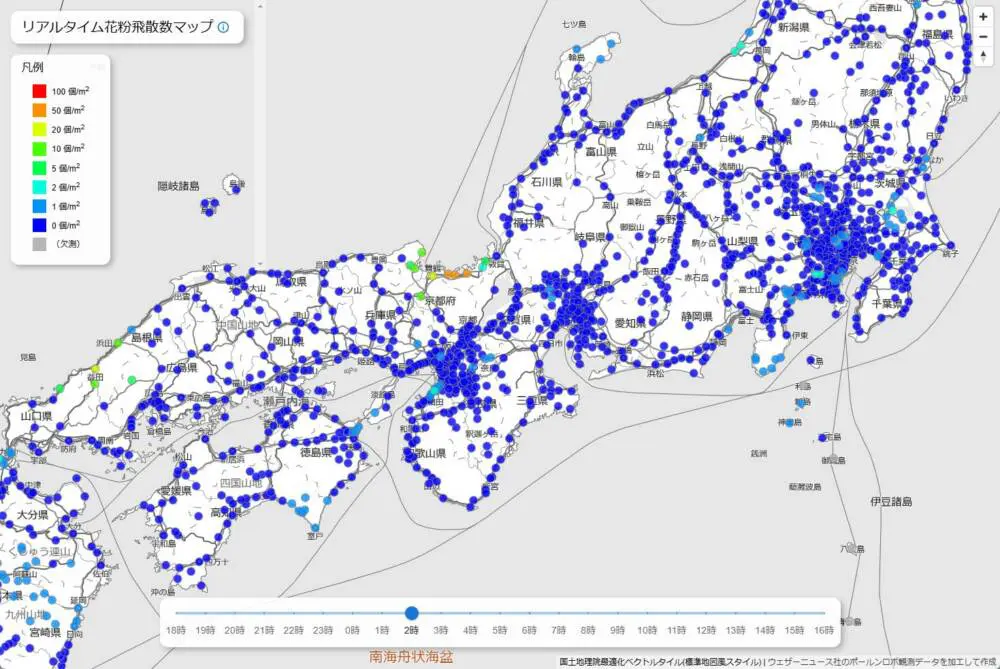
Task: Move the timeline to 11時
Action: 677,630
